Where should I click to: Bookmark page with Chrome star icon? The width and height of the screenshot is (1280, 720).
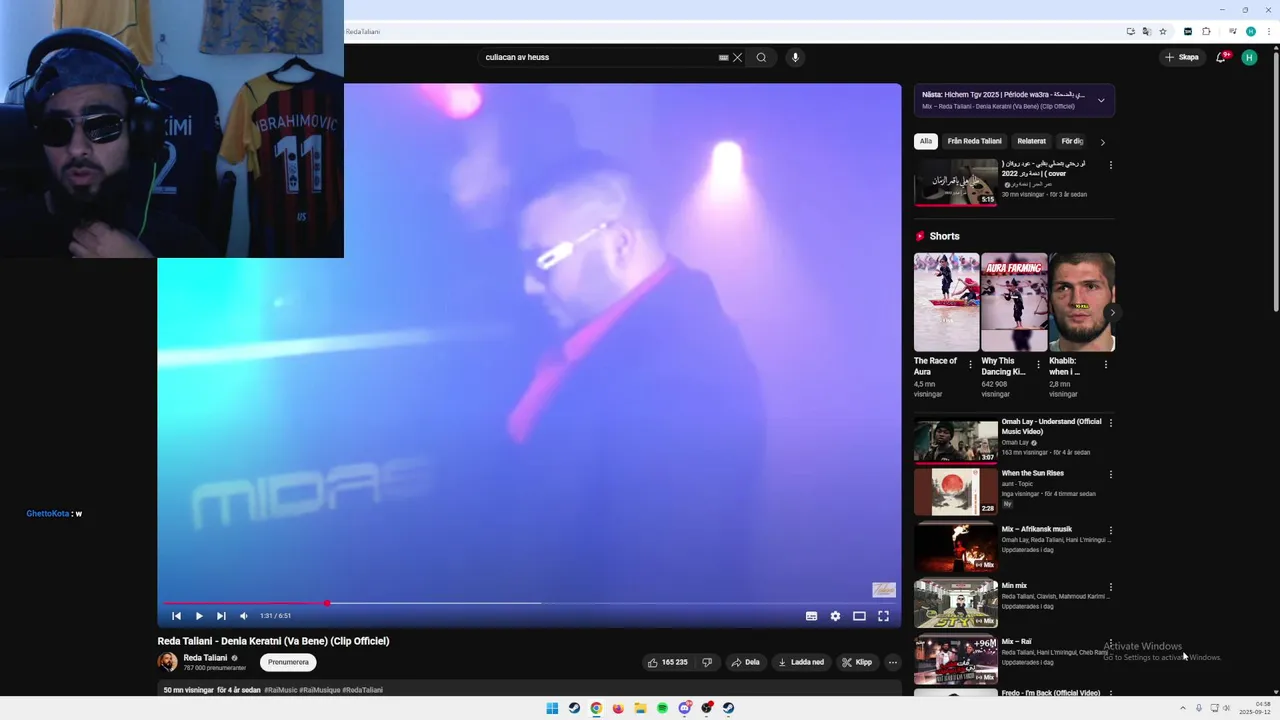pos(1162,31)
